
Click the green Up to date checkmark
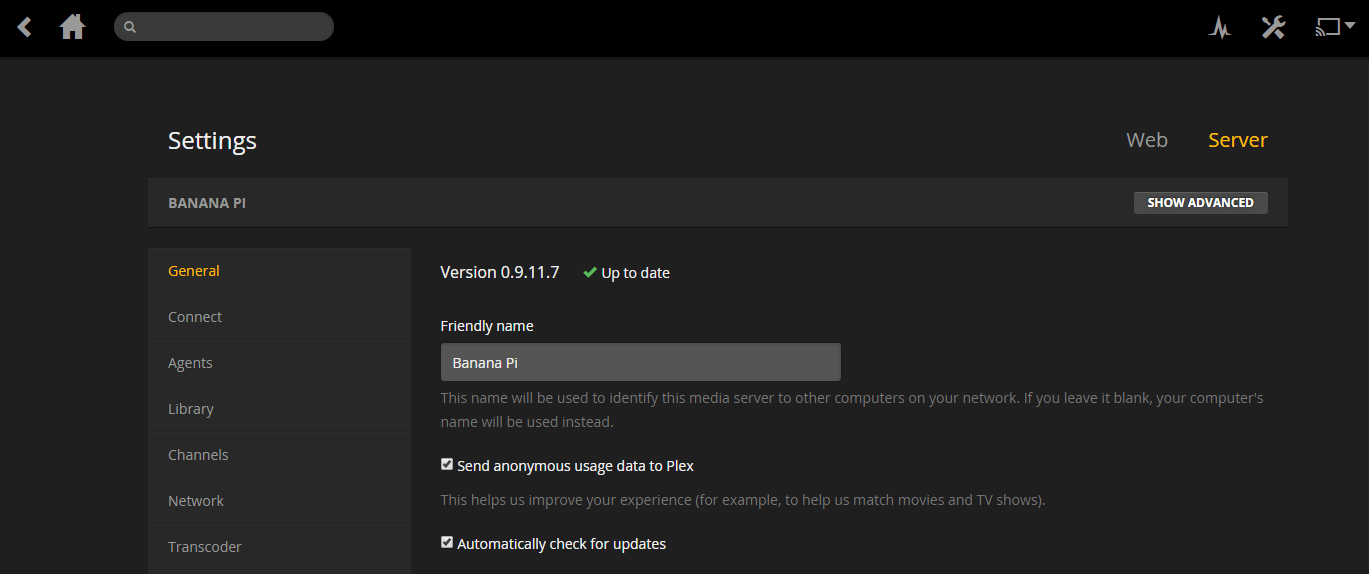(590, 273)
